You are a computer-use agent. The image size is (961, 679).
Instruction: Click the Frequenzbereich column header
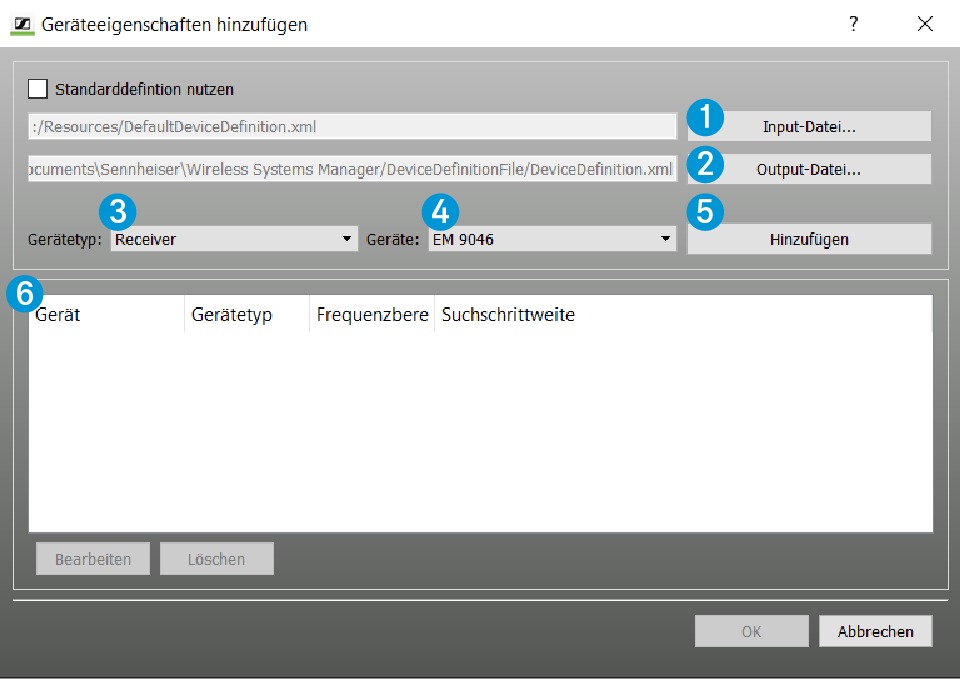pos(372,315)
